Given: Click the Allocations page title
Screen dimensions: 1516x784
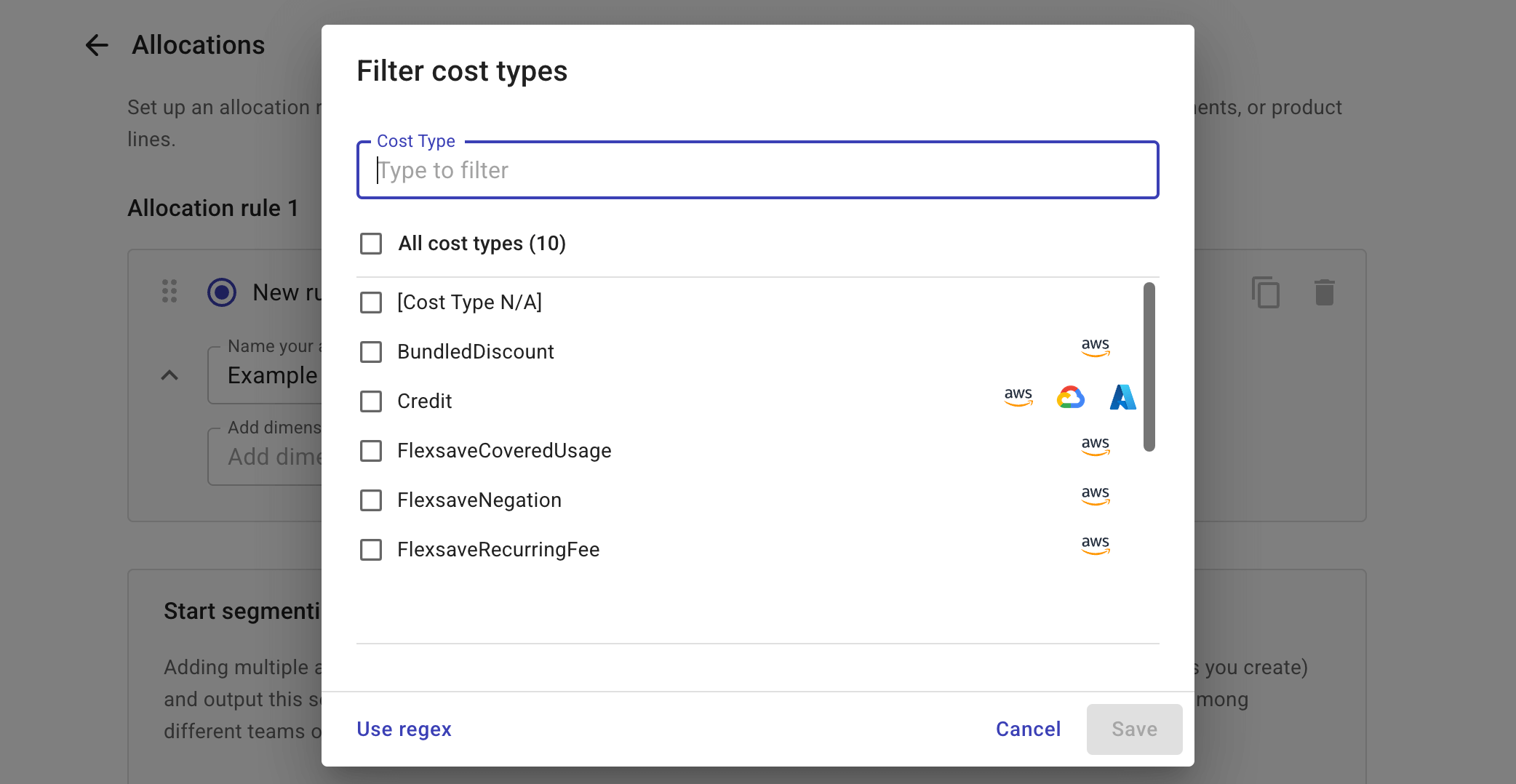Looking at the screenshot, I should tap(199, 45).
